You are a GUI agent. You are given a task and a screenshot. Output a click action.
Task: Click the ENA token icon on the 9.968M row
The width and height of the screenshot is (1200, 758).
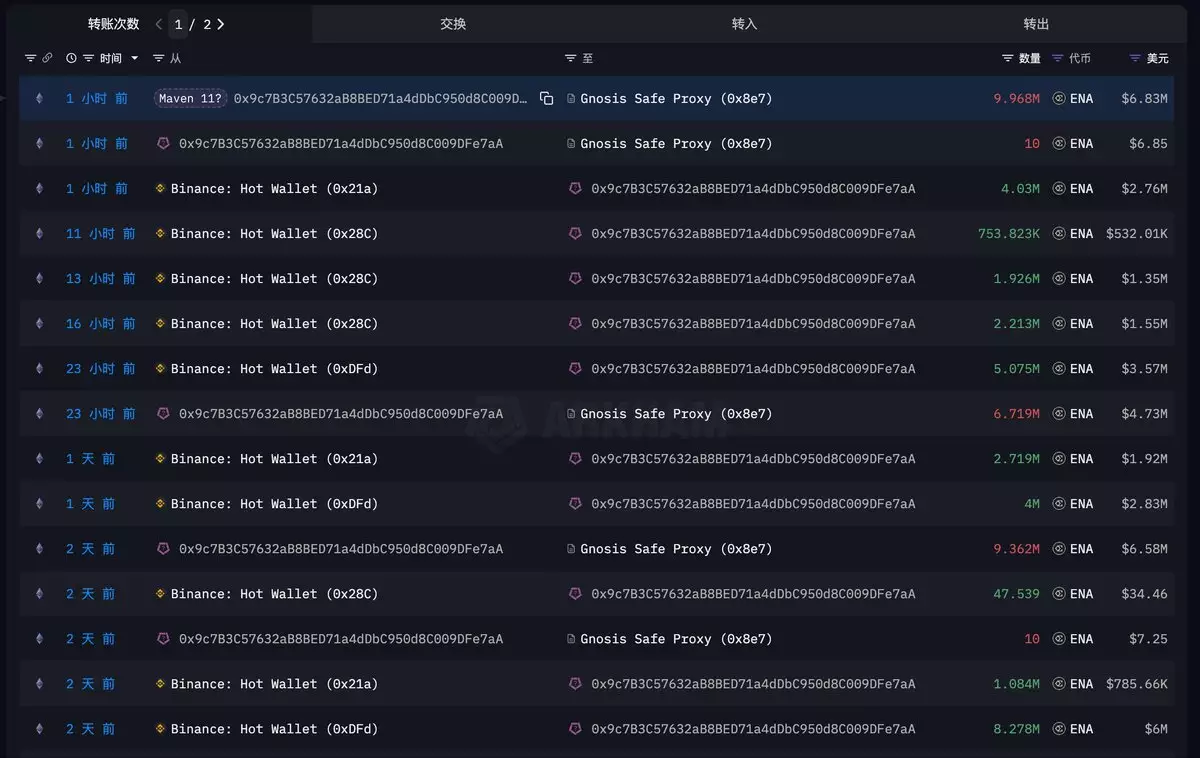[x=1059, y=98]
